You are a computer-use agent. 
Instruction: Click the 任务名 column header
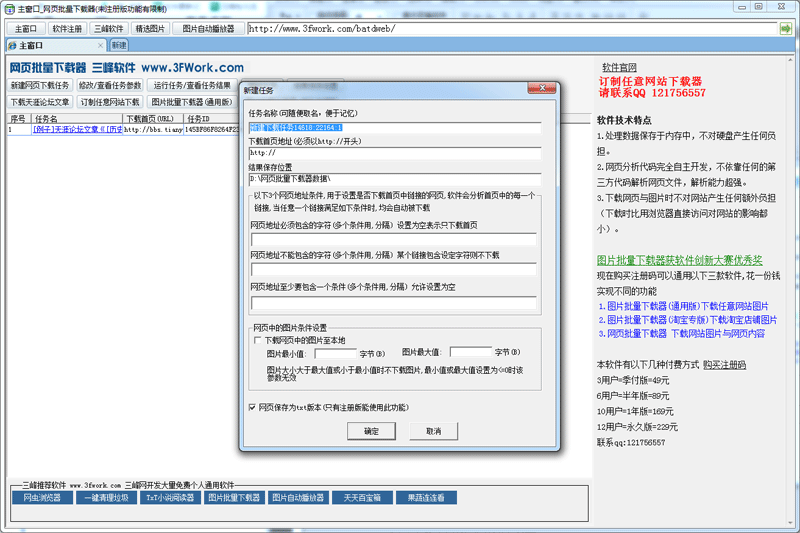77,119
